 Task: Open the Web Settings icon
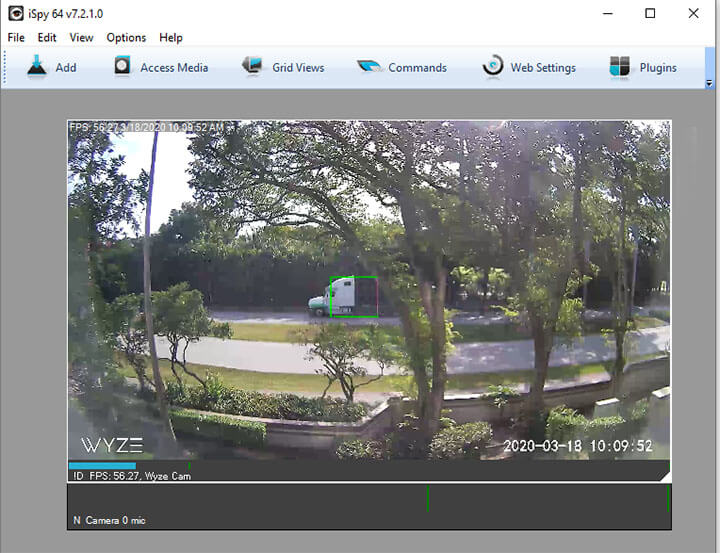point(493,67)
